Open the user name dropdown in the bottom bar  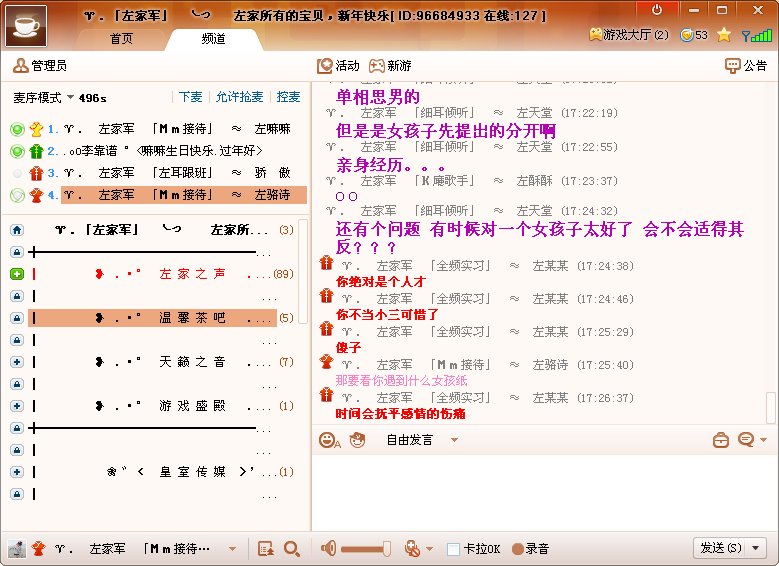[232, 549]
